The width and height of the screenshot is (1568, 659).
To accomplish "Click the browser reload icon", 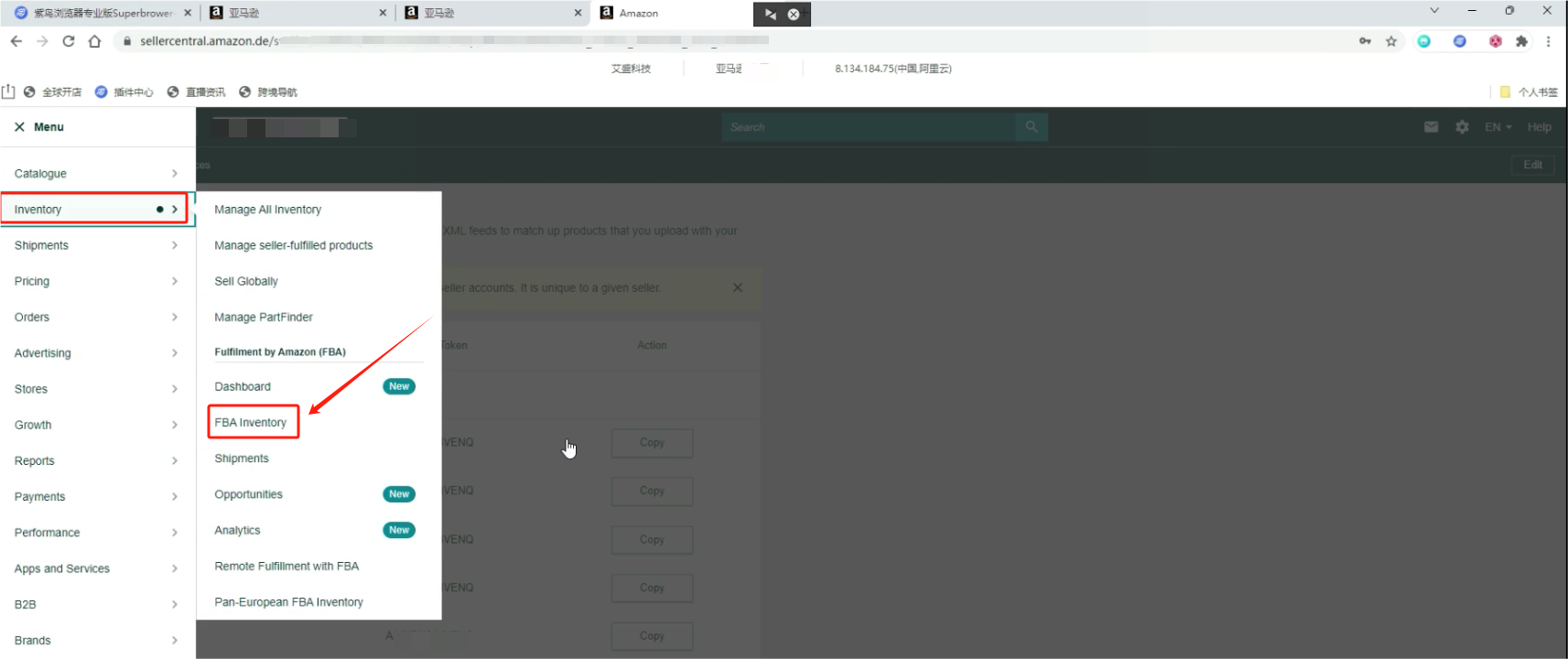I will [x=69, y=41].
